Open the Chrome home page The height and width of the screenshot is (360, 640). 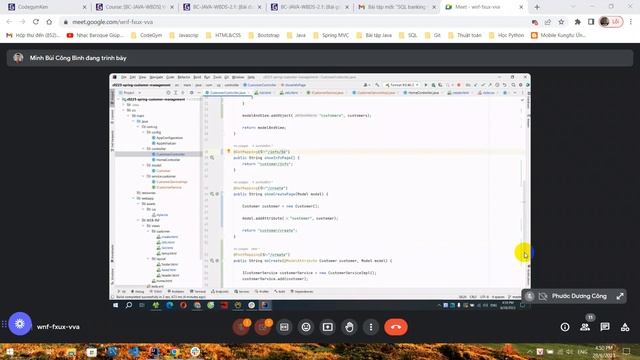coord(49,22)
